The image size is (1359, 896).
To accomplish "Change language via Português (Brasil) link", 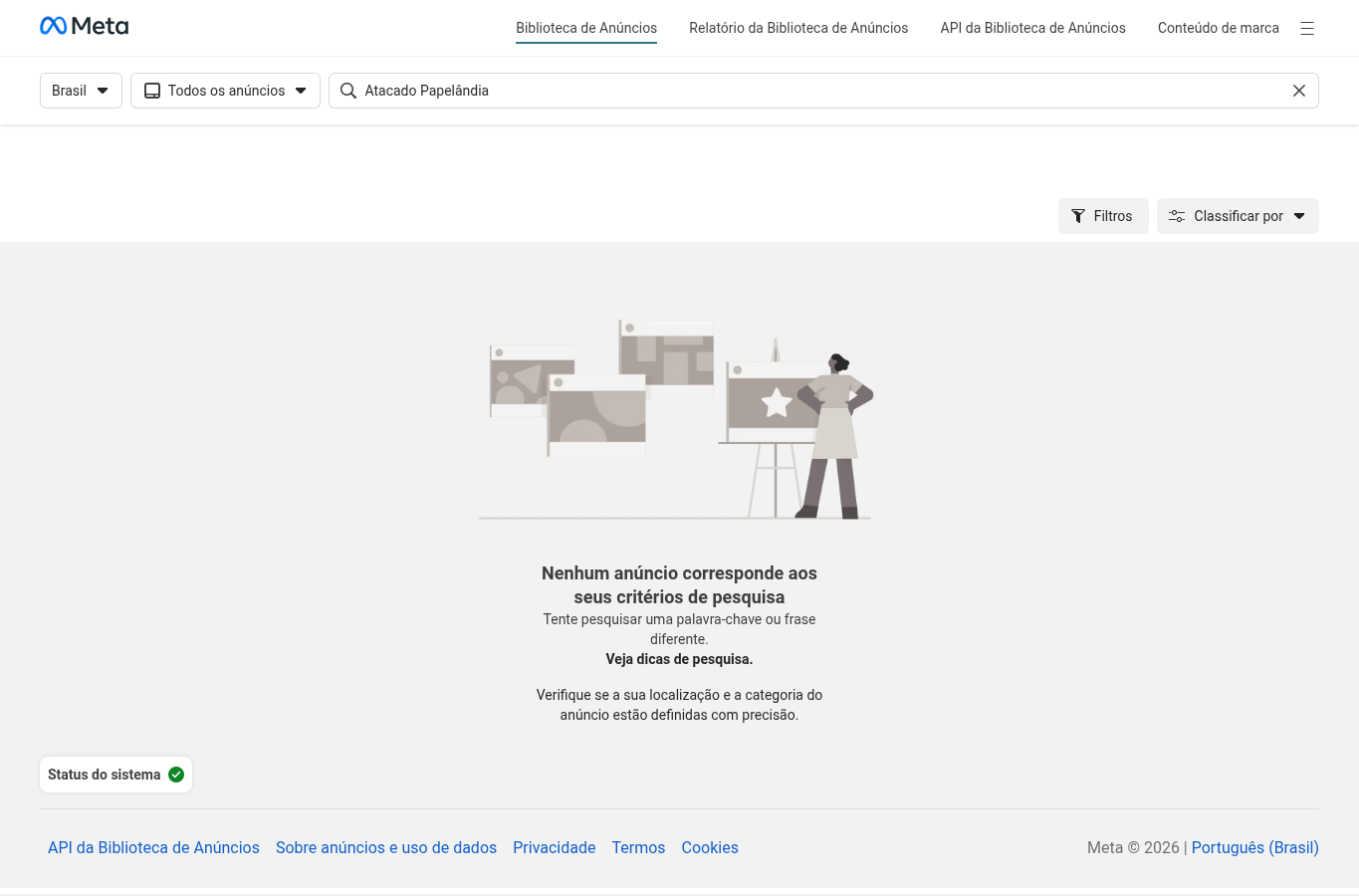I will click(x=1254, y=847).
